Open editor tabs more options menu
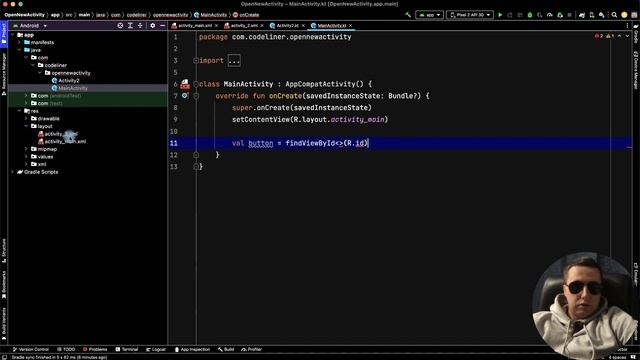The width and height of the screenshot is (640, 360). [627, 26]
